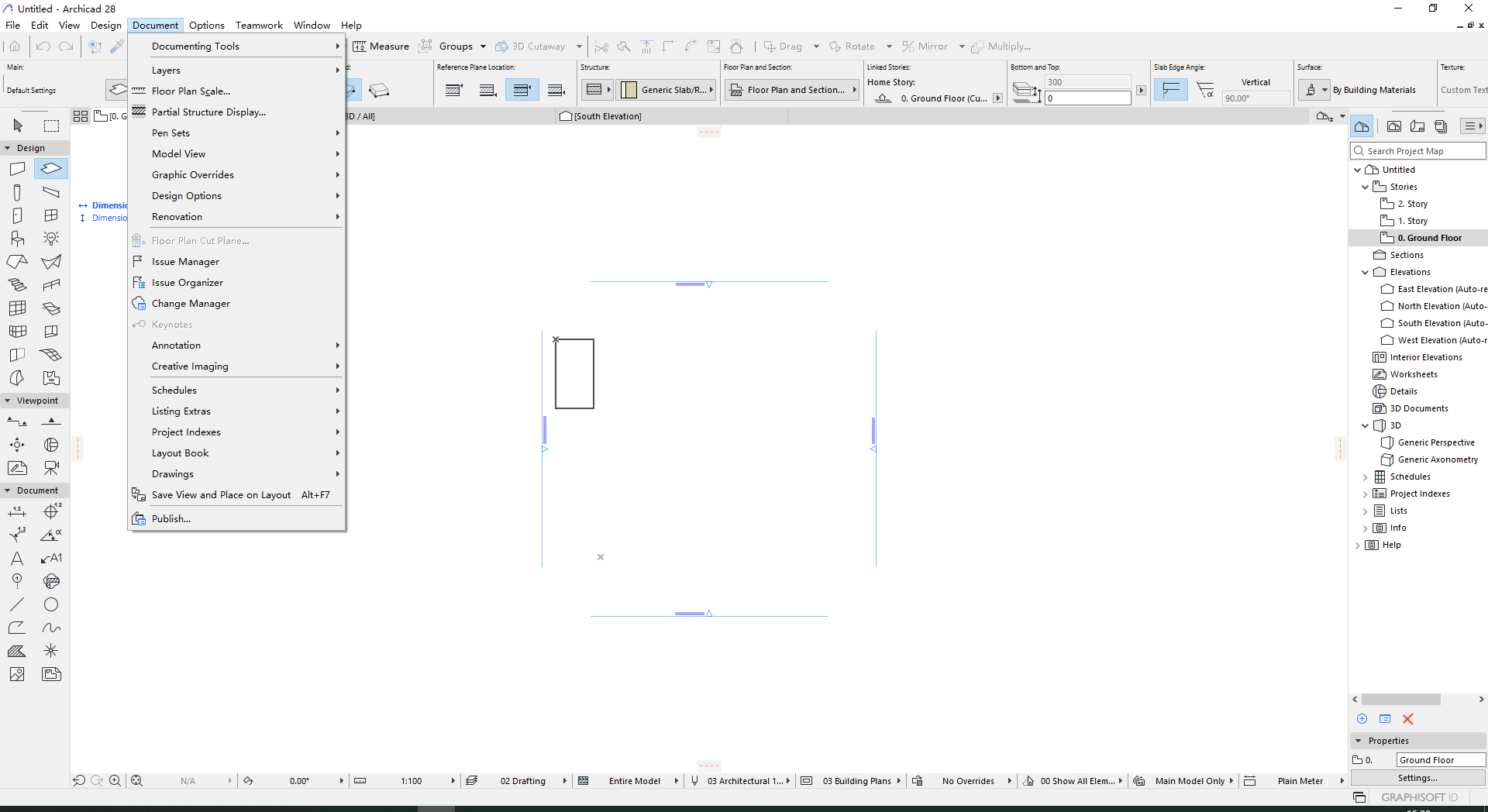Select the Arrow tool in toolbox
The height and width of the screenshot is (812, 1488).
[x=18, y=126]
